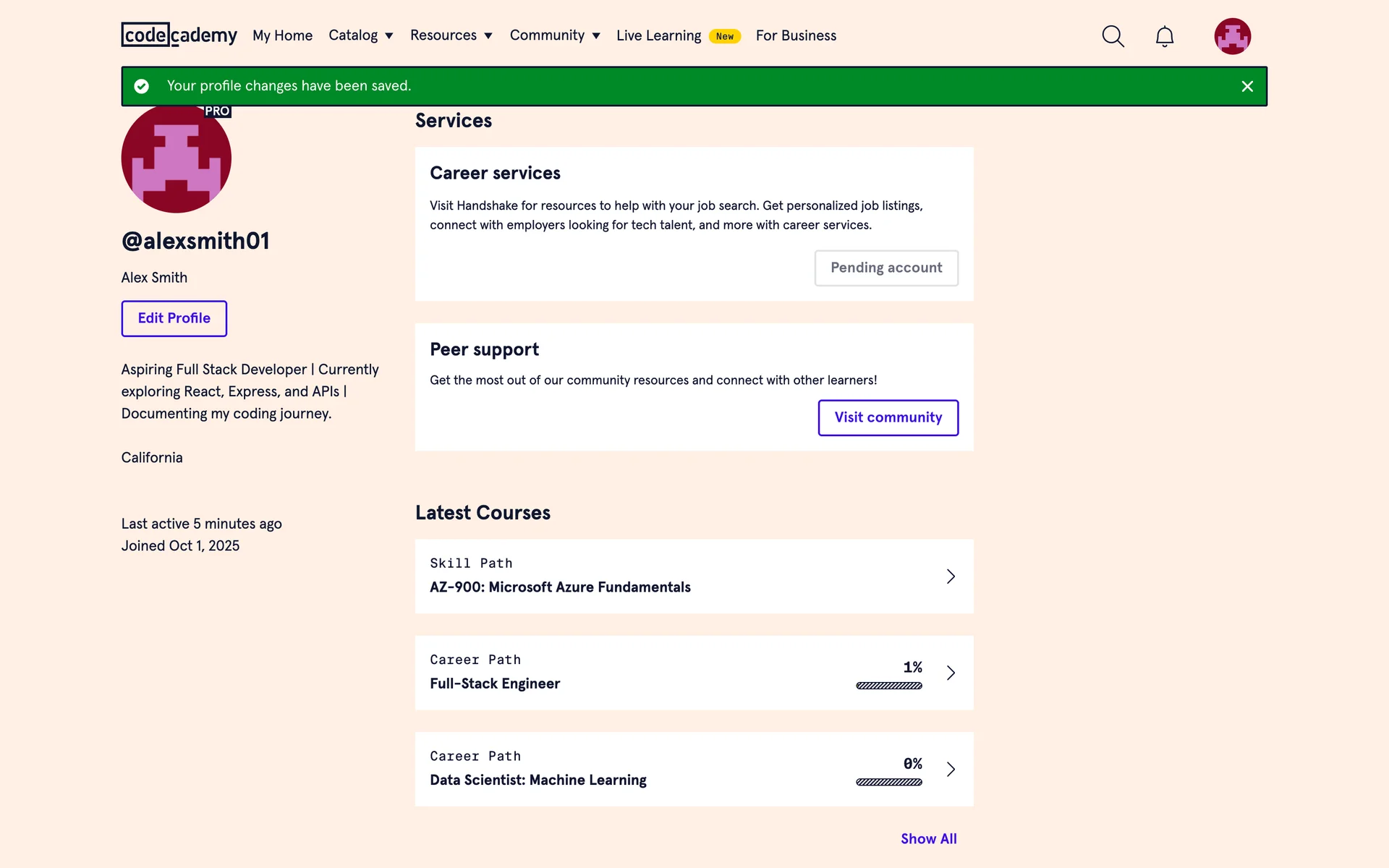1389x868 pixels.
Task: Expand the Resources dropdown menu
Action: coord(451,35)
